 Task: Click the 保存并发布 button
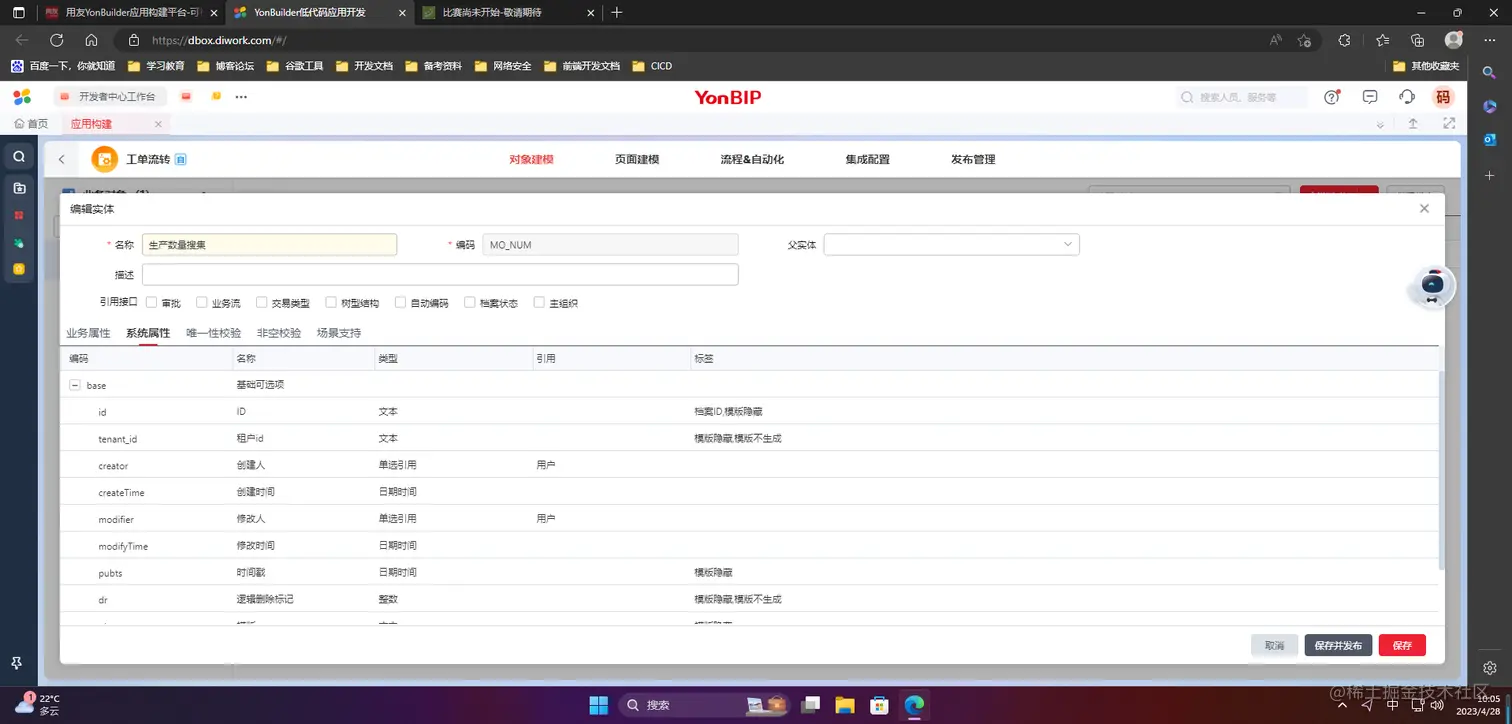(1337, 645)
